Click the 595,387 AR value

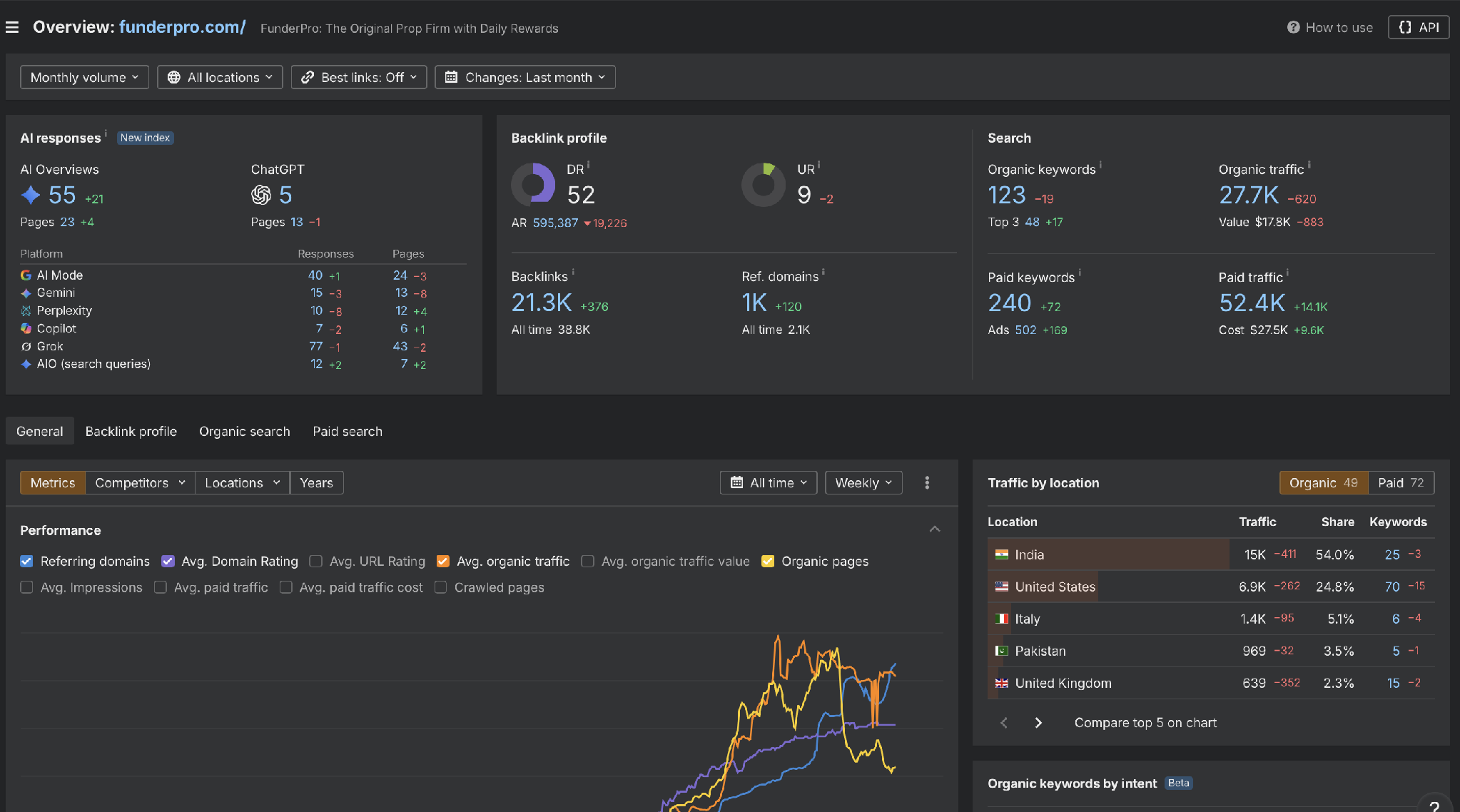(555, 223)
